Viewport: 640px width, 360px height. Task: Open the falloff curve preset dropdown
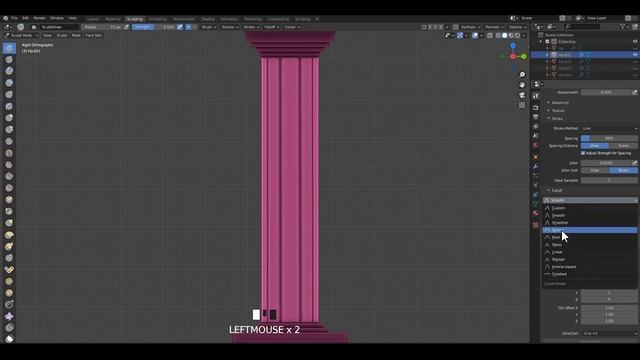pos(590,200)
